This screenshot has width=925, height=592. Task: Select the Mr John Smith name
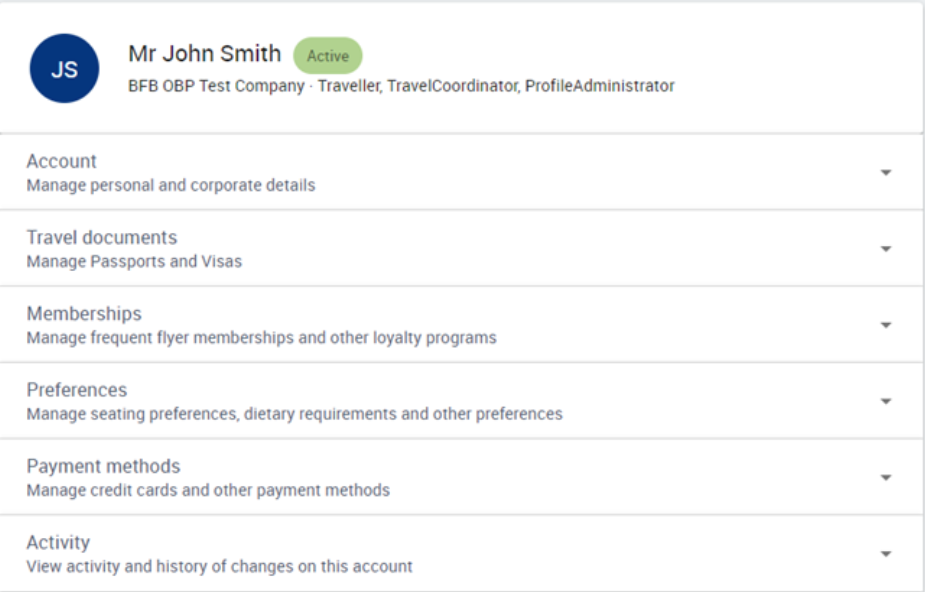pos(205,54)
